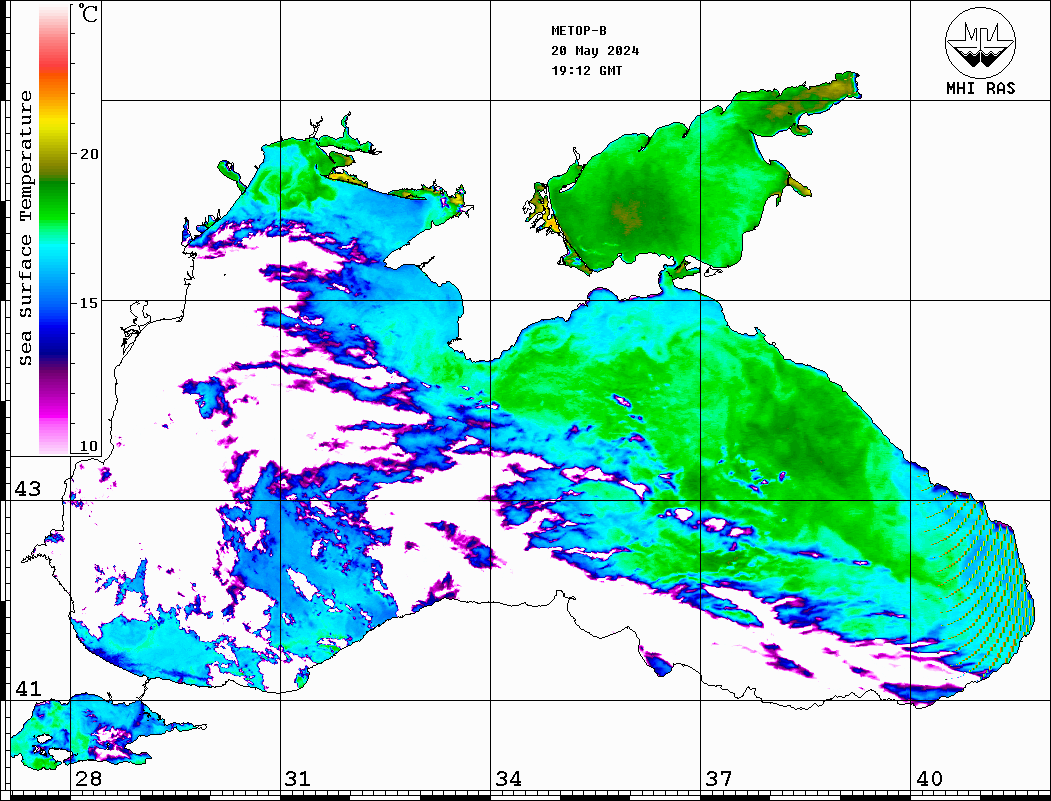
Task: Click the 19:12 GMT time label
Action: click(x=586, y=71)
